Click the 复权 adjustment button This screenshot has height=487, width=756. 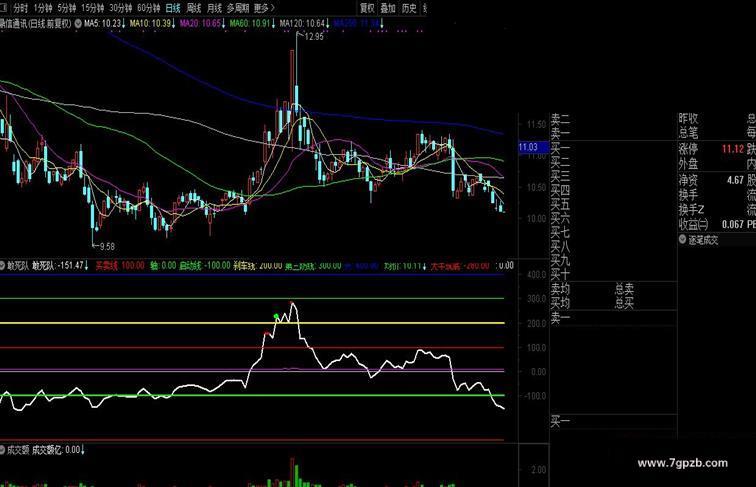[367, 8]
